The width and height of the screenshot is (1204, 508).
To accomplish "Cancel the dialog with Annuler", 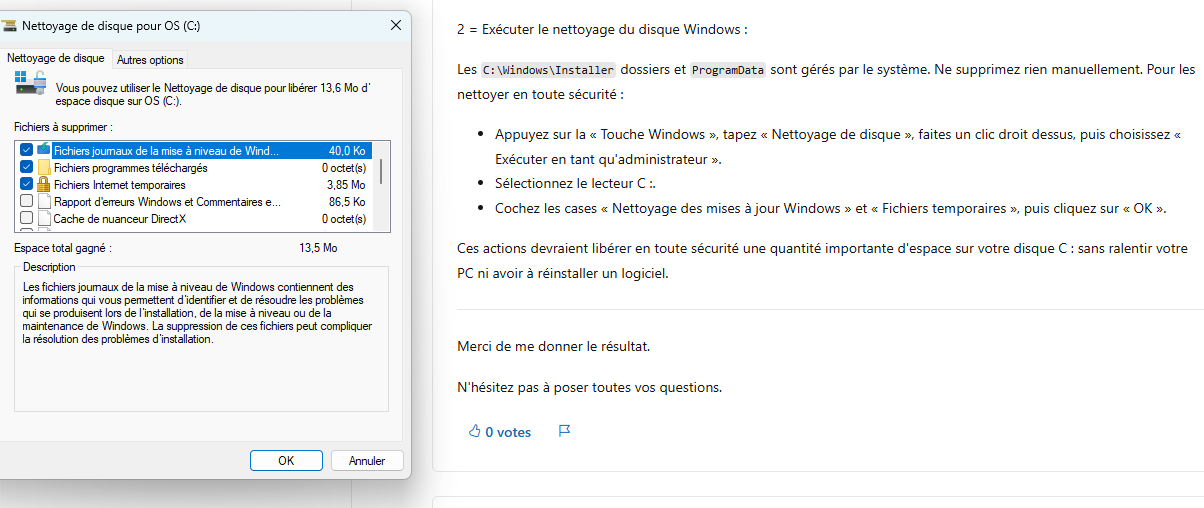I will pos(367,461).
